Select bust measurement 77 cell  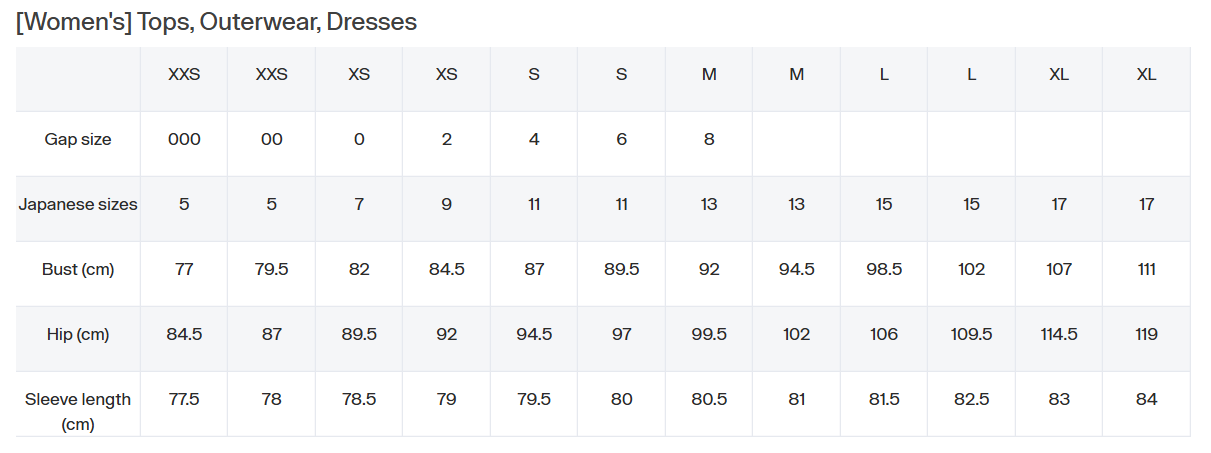coord(184,270)
